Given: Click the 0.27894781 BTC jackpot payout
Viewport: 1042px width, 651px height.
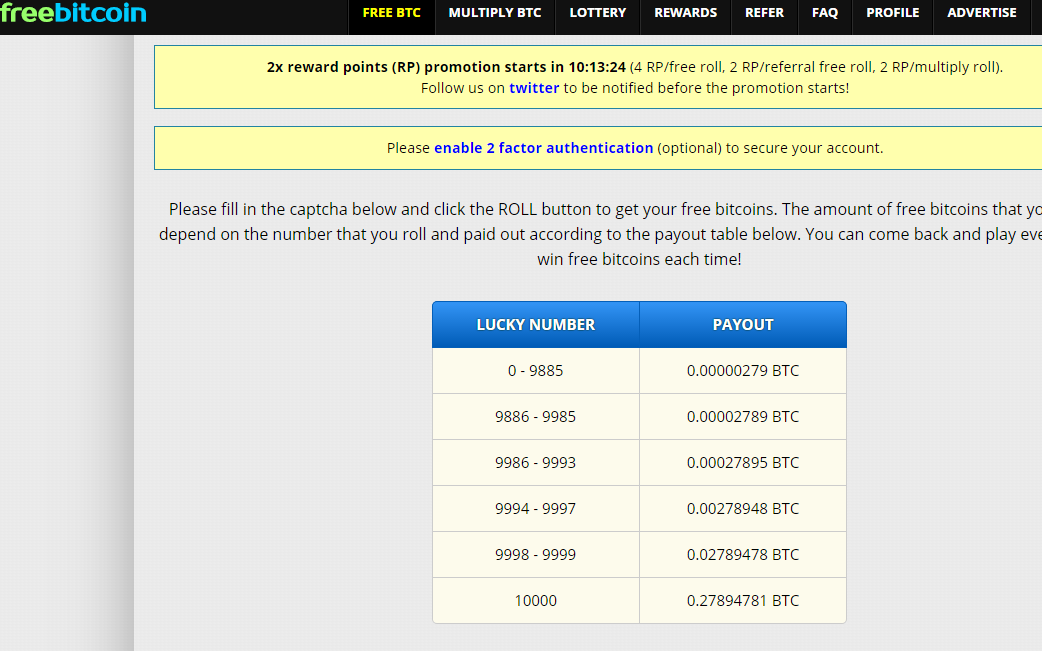Looking at the screenshot, I should 743,601.
